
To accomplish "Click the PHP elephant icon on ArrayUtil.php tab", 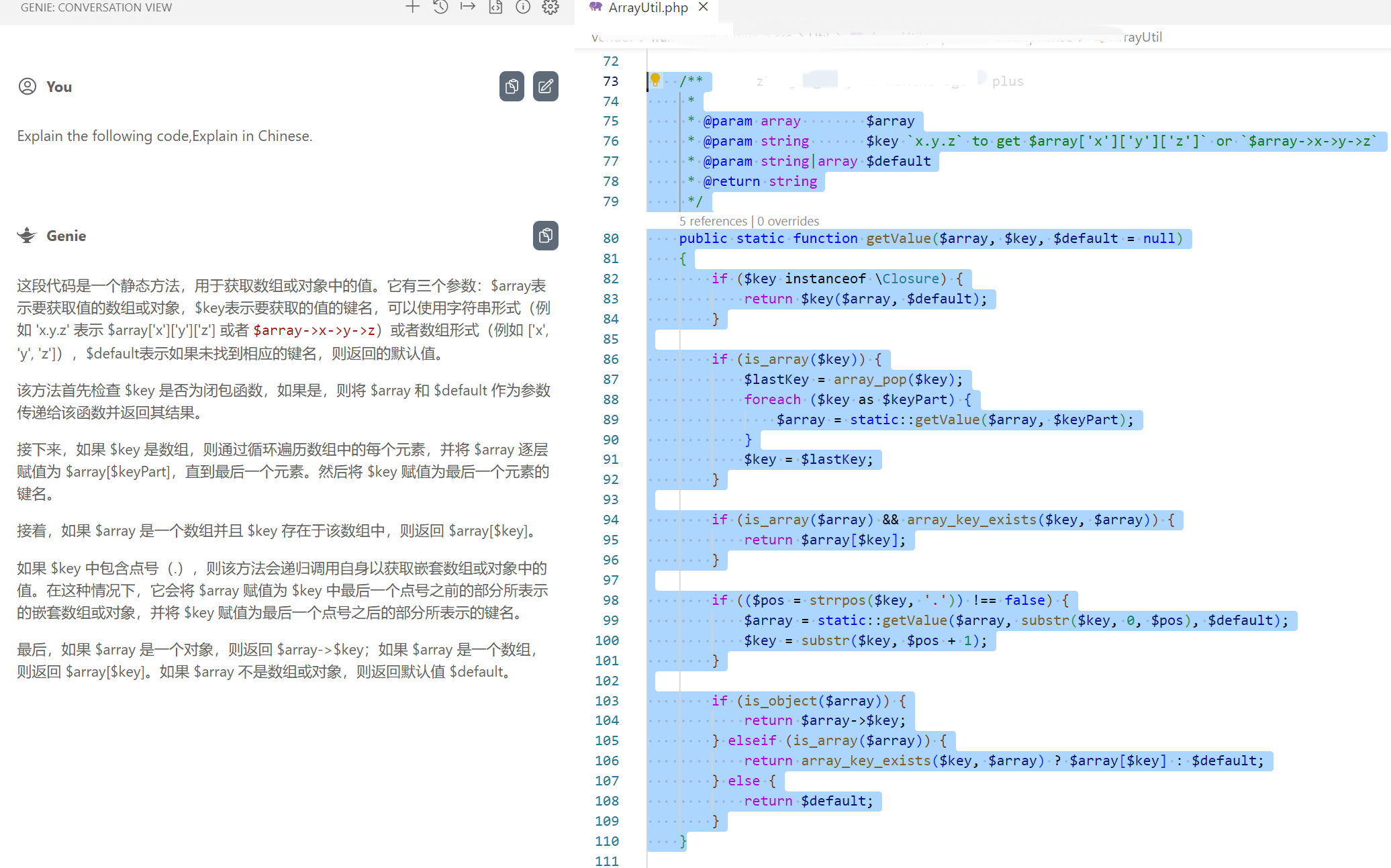I will point(595,7).
